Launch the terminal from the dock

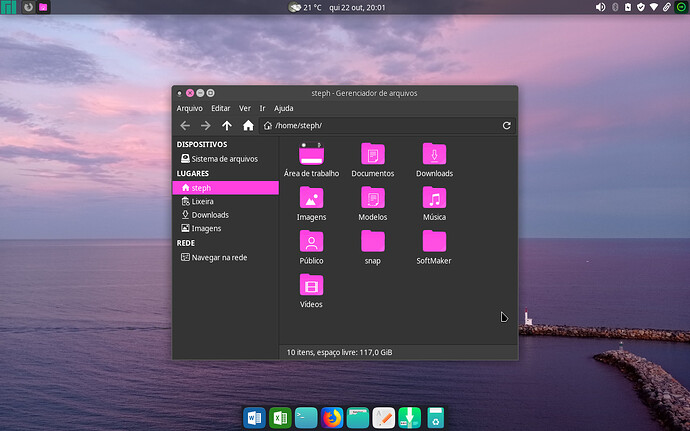click(x=306, y=417)
